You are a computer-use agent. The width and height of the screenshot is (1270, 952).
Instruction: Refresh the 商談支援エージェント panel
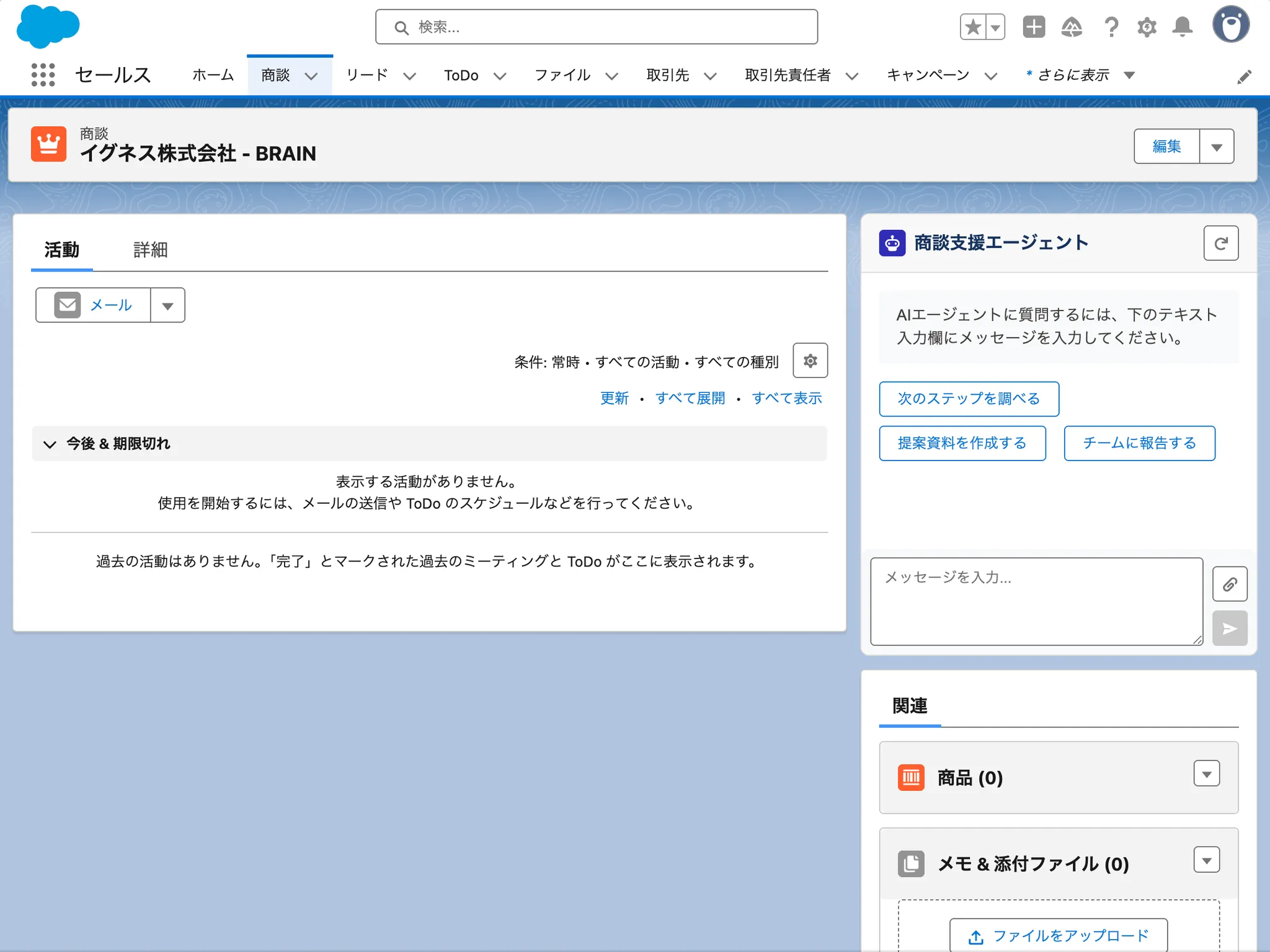click(1220, 243)
